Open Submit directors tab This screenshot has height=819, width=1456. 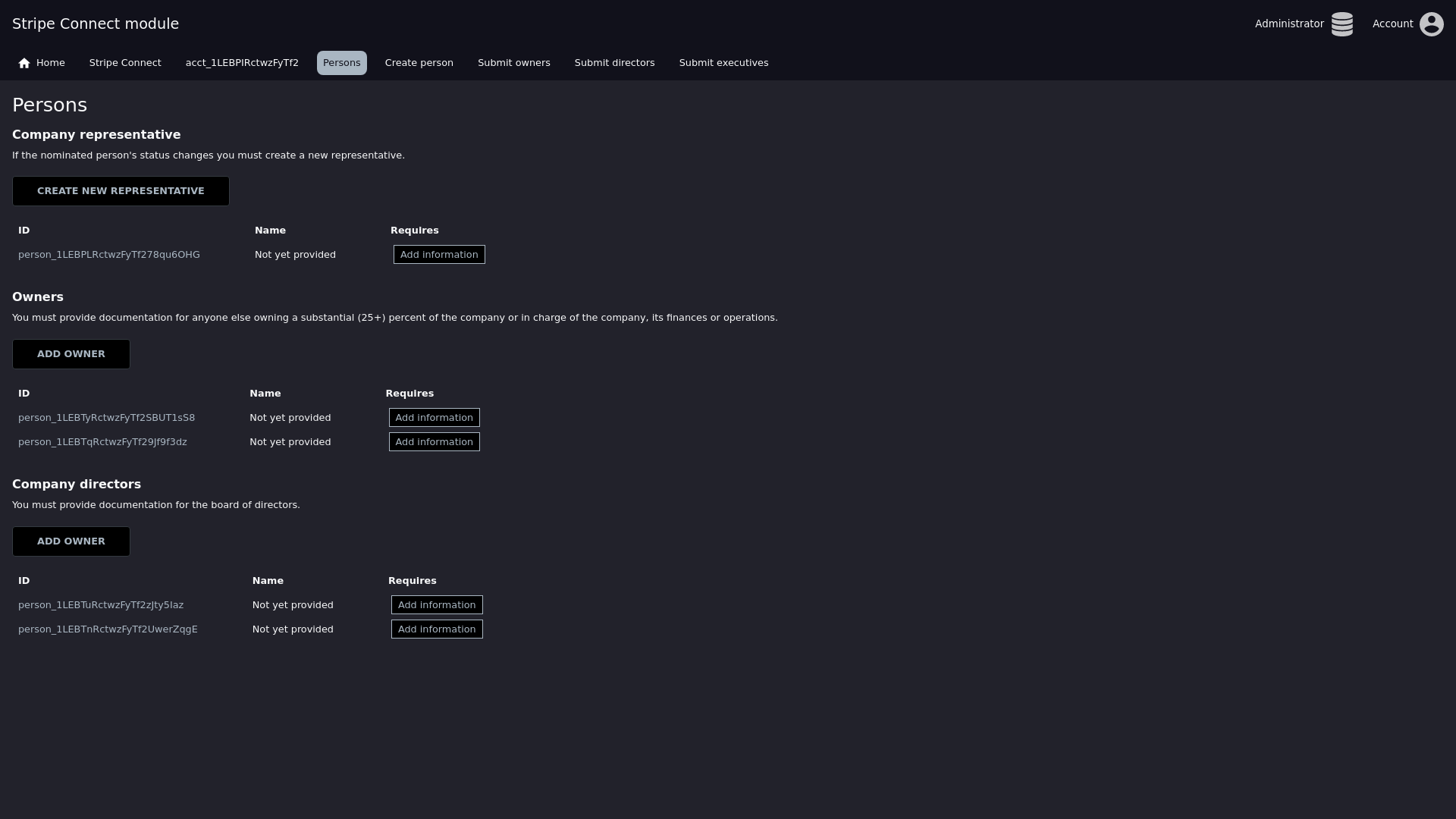pos(614,63)
